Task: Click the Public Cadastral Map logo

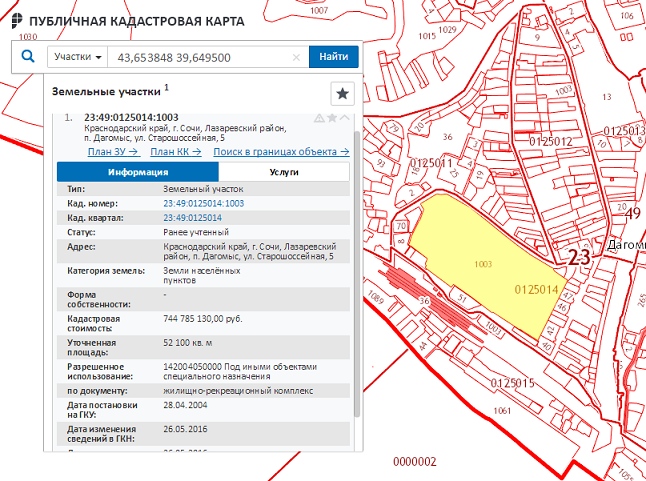Action: pyautogui.click(x=16, y=20)
